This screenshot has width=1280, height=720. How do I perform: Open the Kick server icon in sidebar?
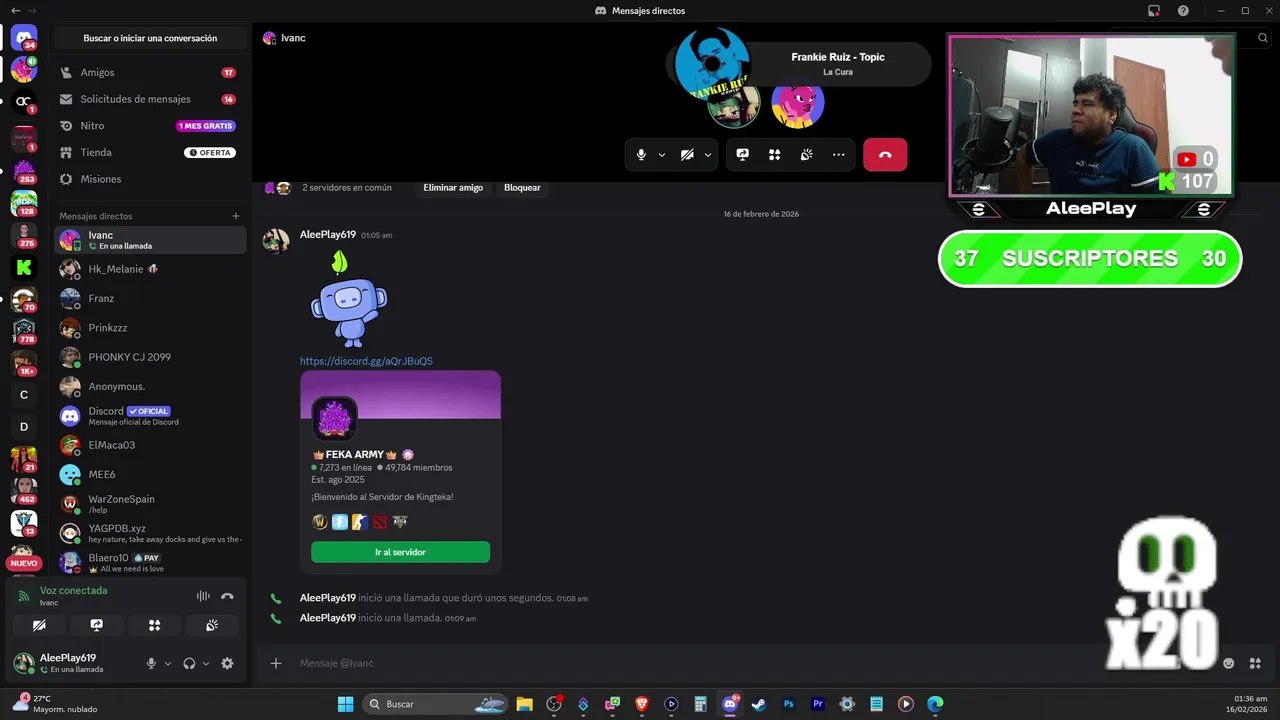tap(24, 267)
